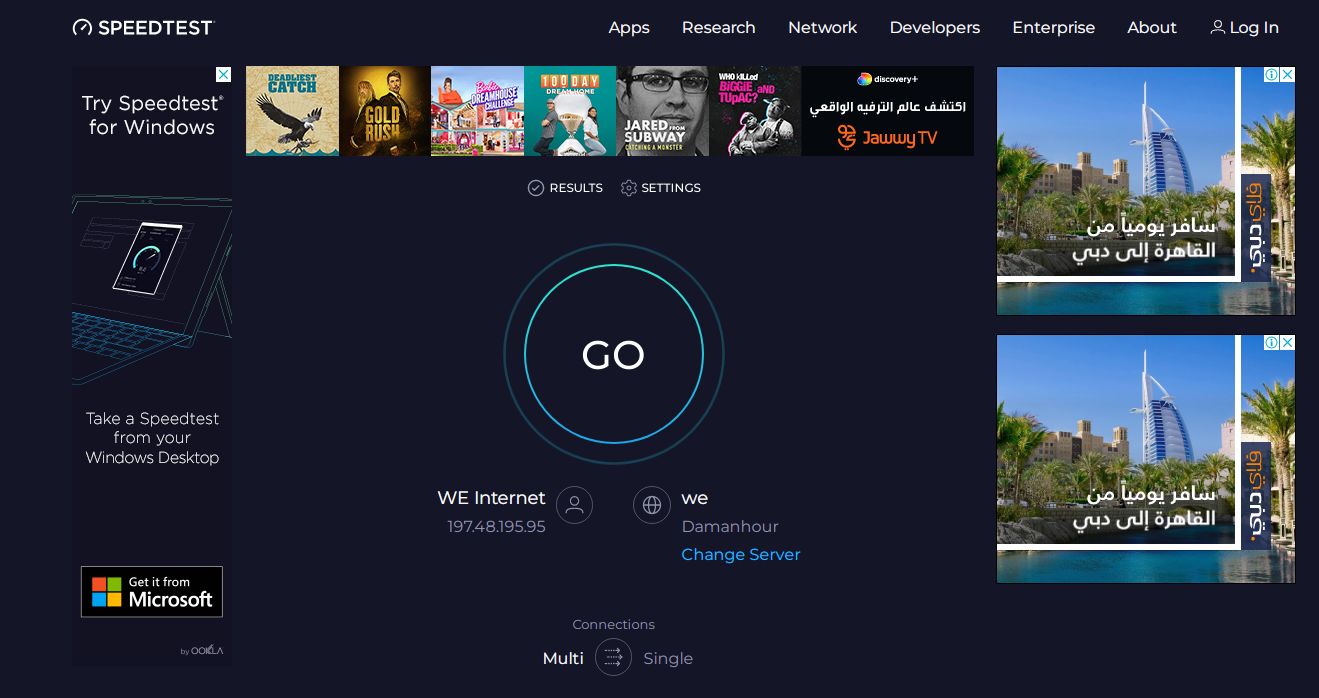
Task: Close the top right Dubai ad
Action: coord(1287,75)
